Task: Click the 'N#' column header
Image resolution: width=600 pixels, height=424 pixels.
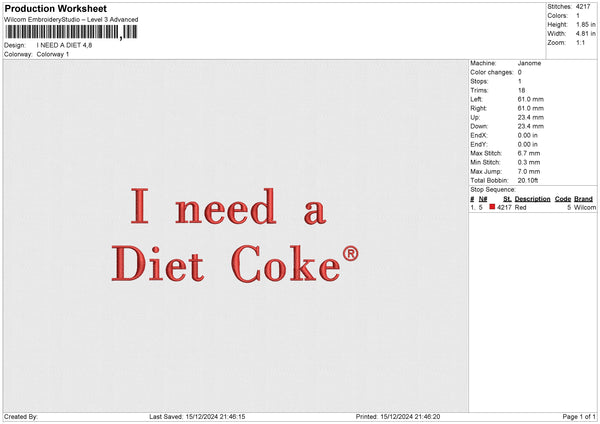Action: (x=483, y=199)
